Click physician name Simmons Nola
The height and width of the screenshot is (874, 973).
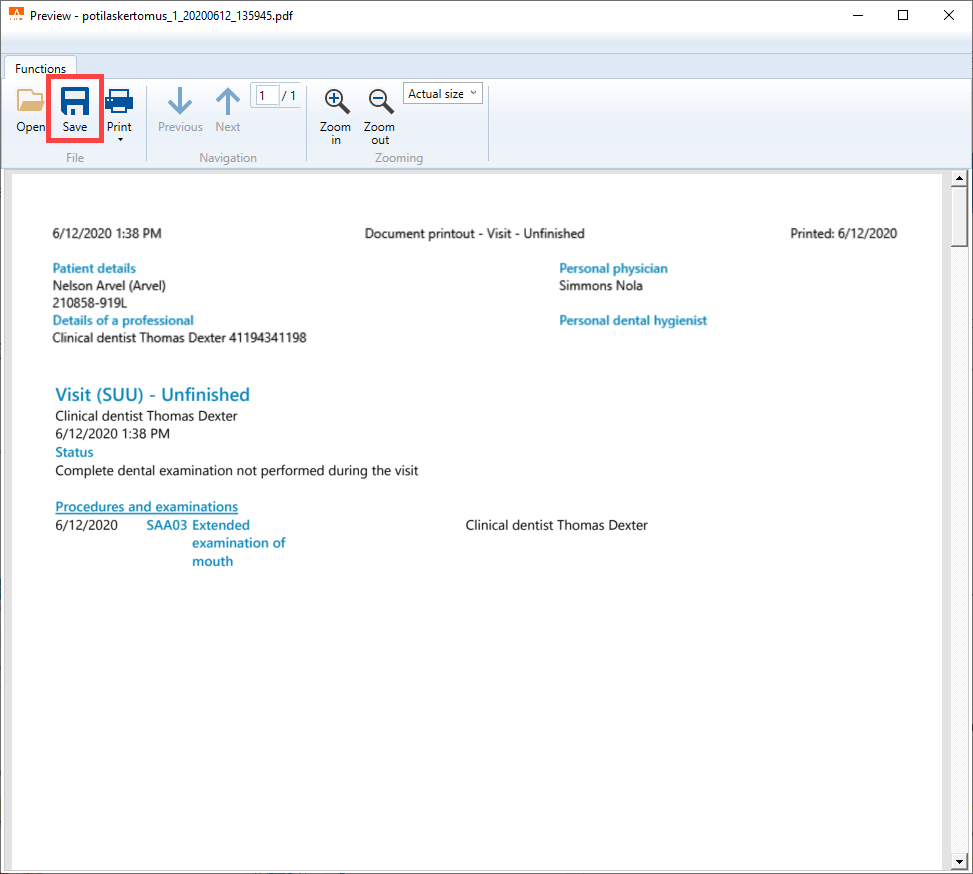point(601,286)
